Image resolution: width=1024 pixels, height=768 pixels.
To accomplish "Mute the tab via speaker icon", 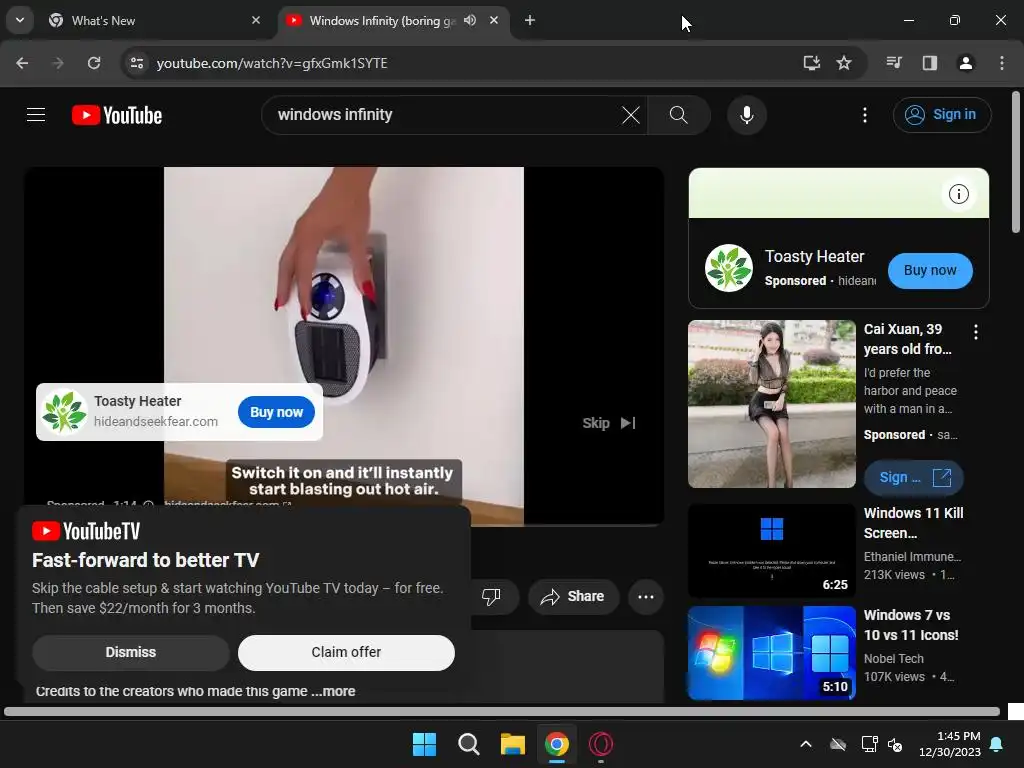I will pos(470,20).
